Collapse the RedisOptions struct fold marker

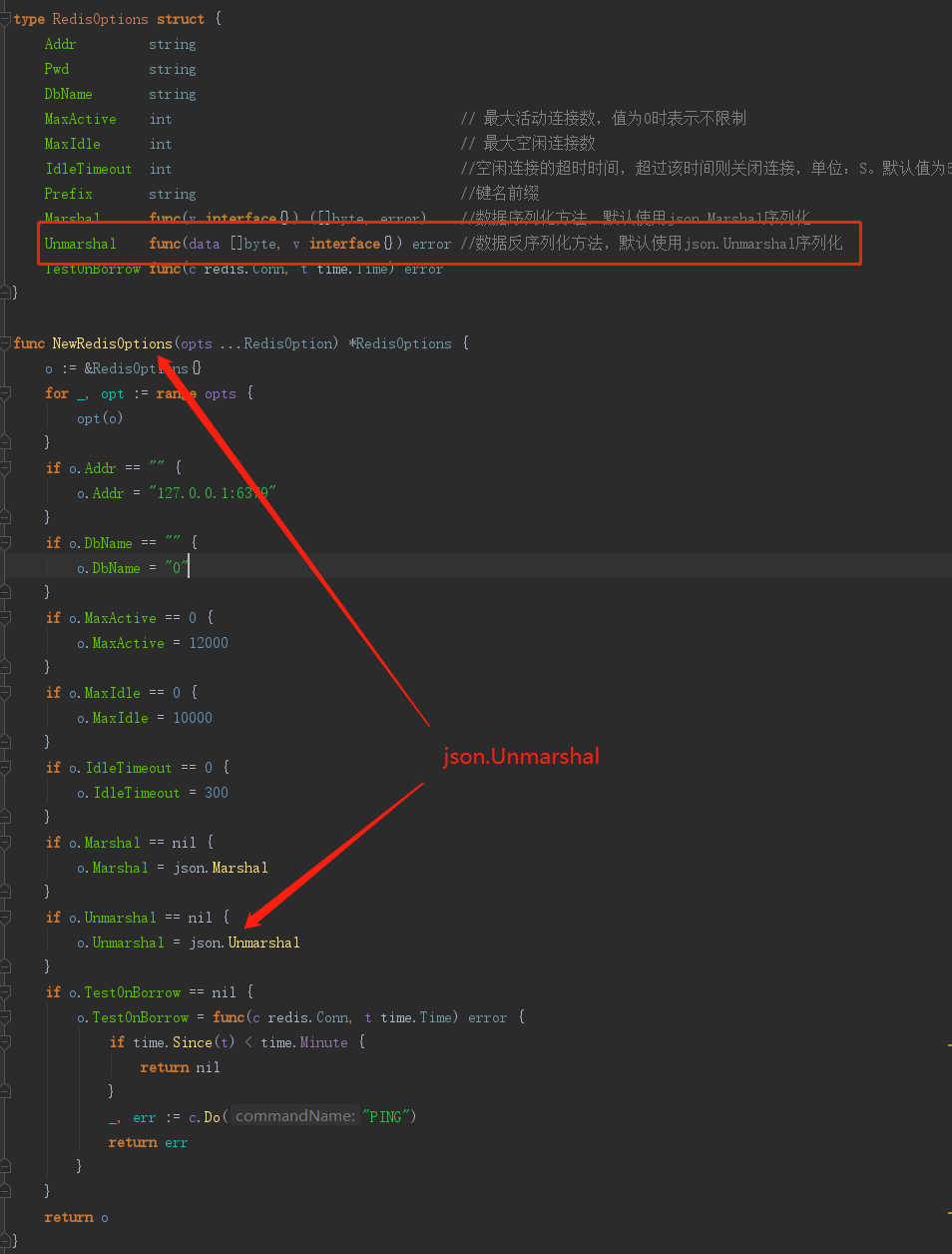point(7,18)
